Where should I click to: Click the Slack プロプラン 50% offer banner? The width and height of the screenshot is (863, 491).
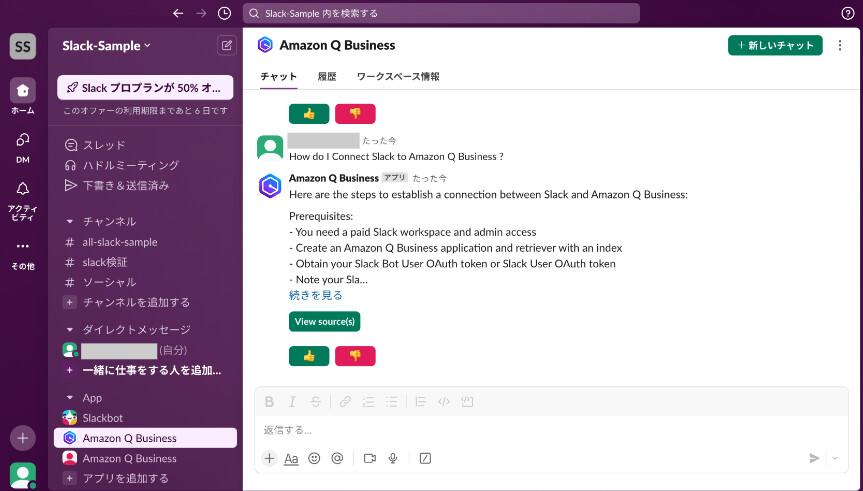pyautogui.click(x=145, y=88)
